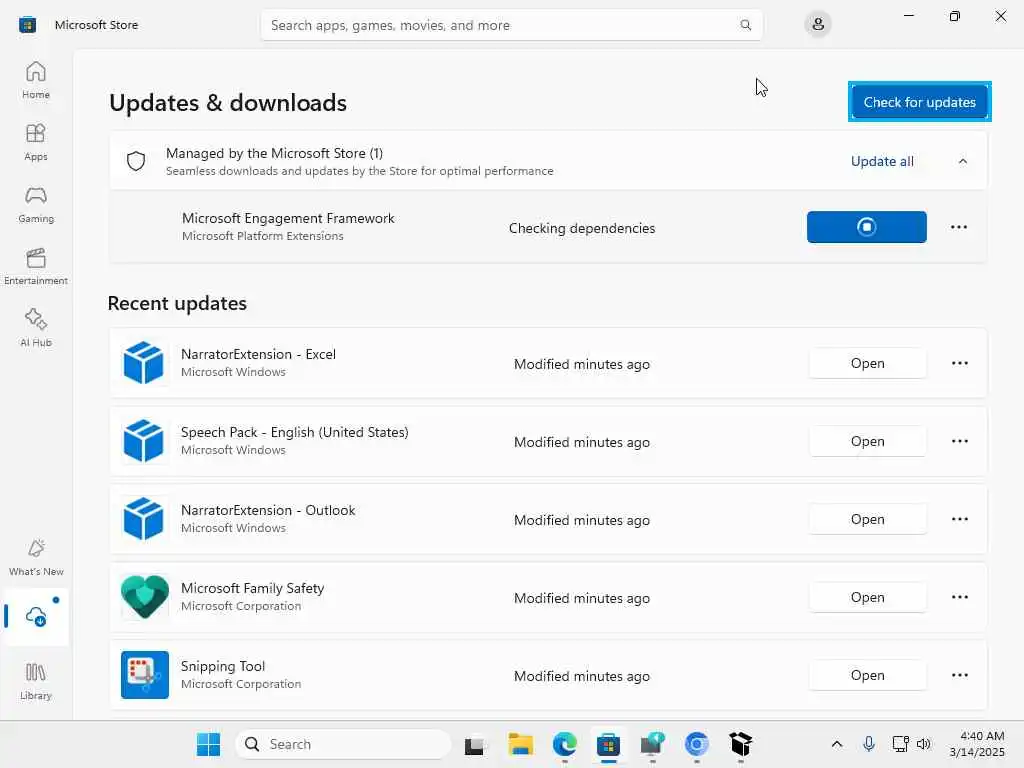Click the Microsoft Family Safety heart icon
1024x768 pixels.
[x=144, y=597]
